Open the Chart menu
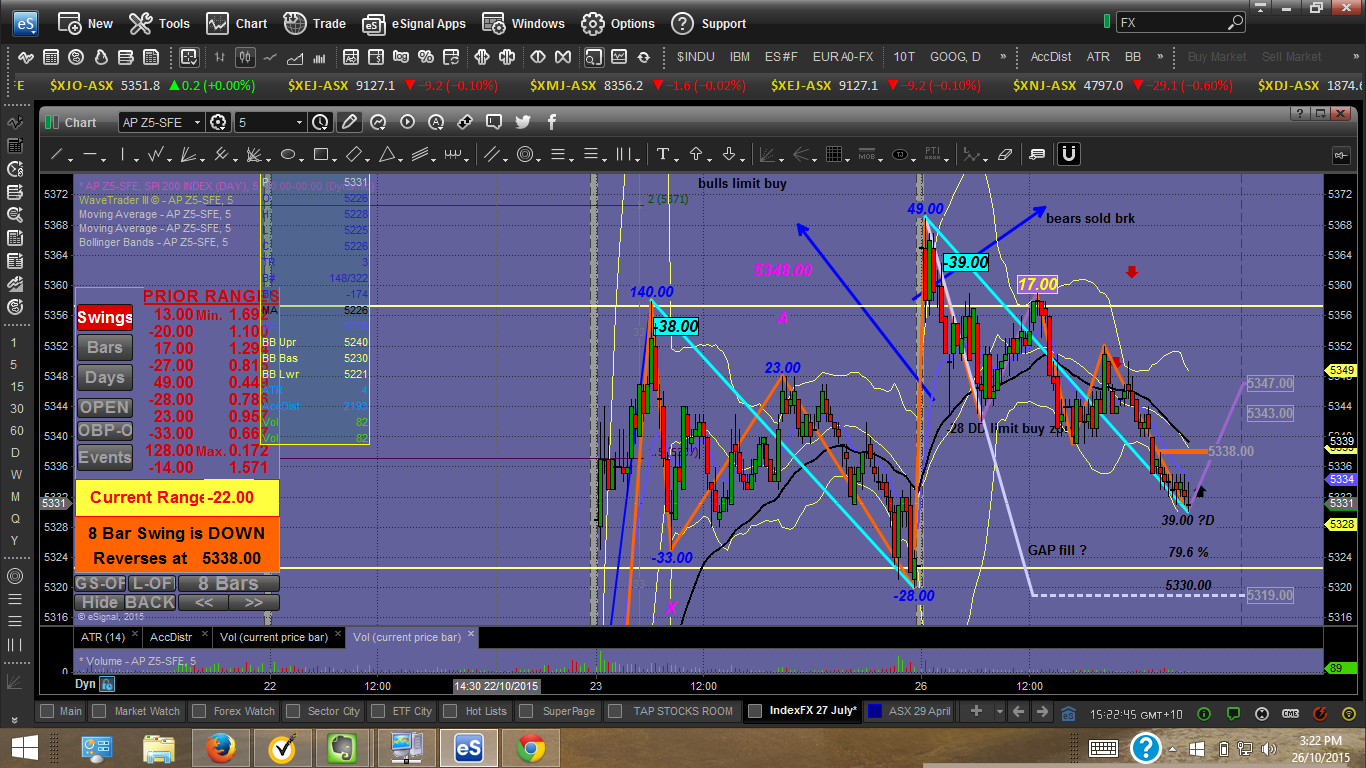Viewport: 1366px width, 768px height. [x=237, y=23]
